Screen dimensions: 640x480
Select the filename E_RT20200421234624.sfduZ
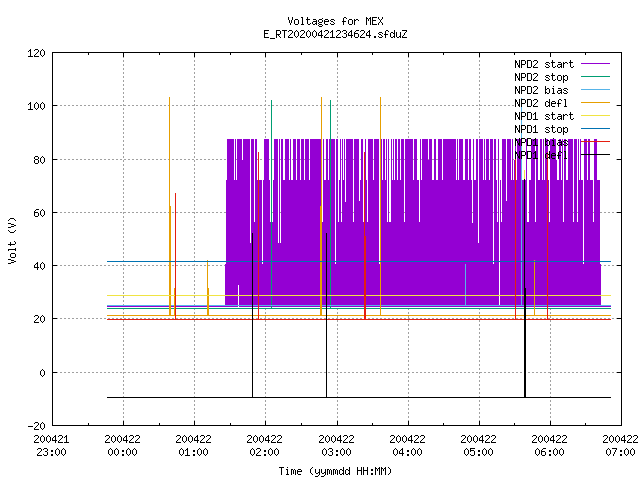pyautogui.click(x=335, y=34)
